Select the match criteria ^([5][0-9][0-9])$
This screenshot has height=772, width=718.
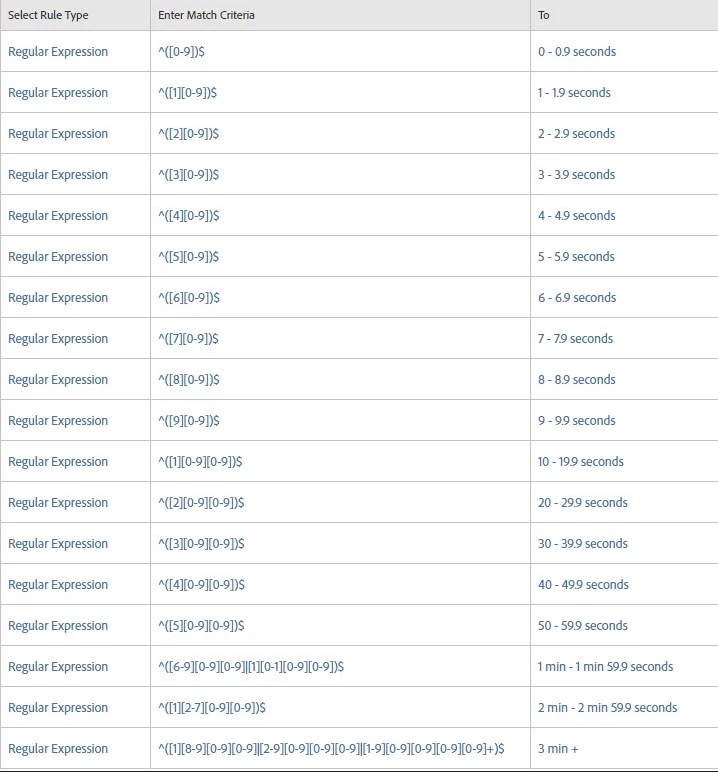(x=201, y=626)
